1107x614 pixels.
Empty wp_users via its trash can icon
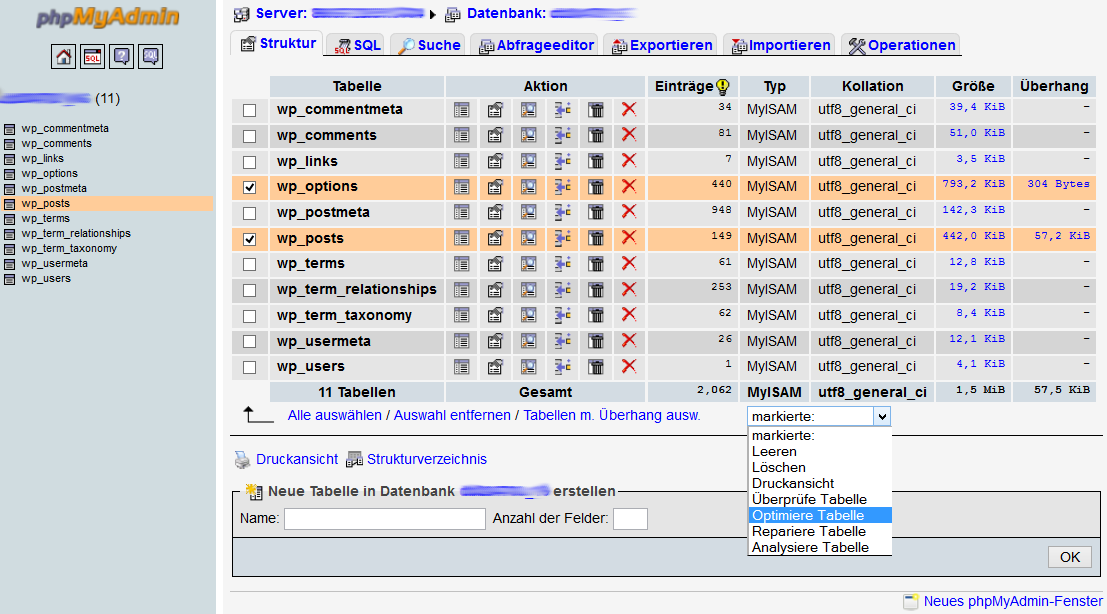[596, 367]
